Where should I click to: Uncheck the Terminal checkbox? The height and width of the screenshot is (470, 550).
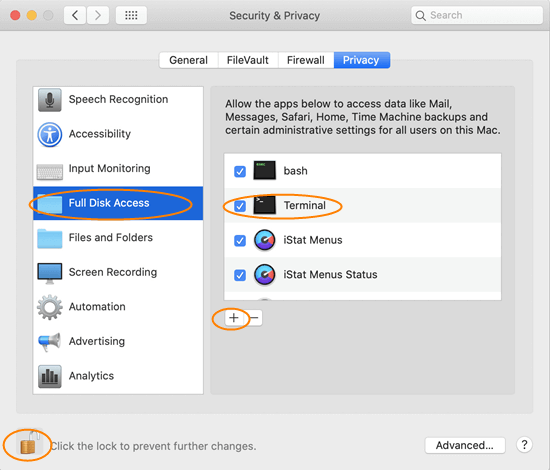tap(240, 206)
